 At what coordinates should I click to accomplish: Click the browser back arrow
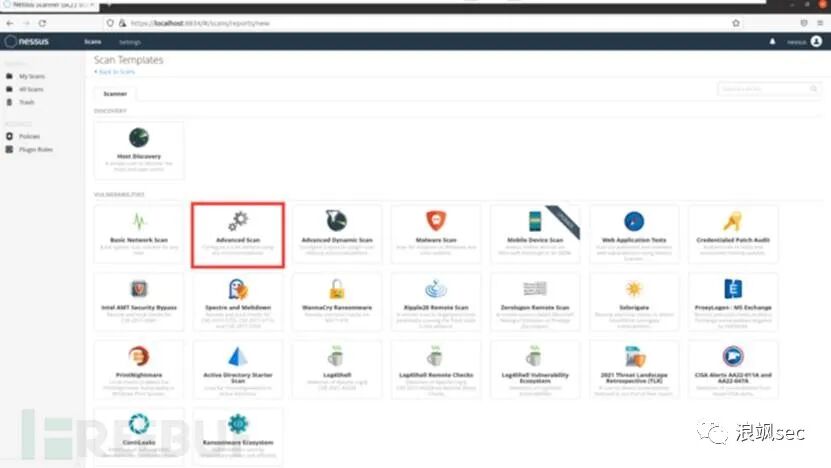click(x=10, y=23)
